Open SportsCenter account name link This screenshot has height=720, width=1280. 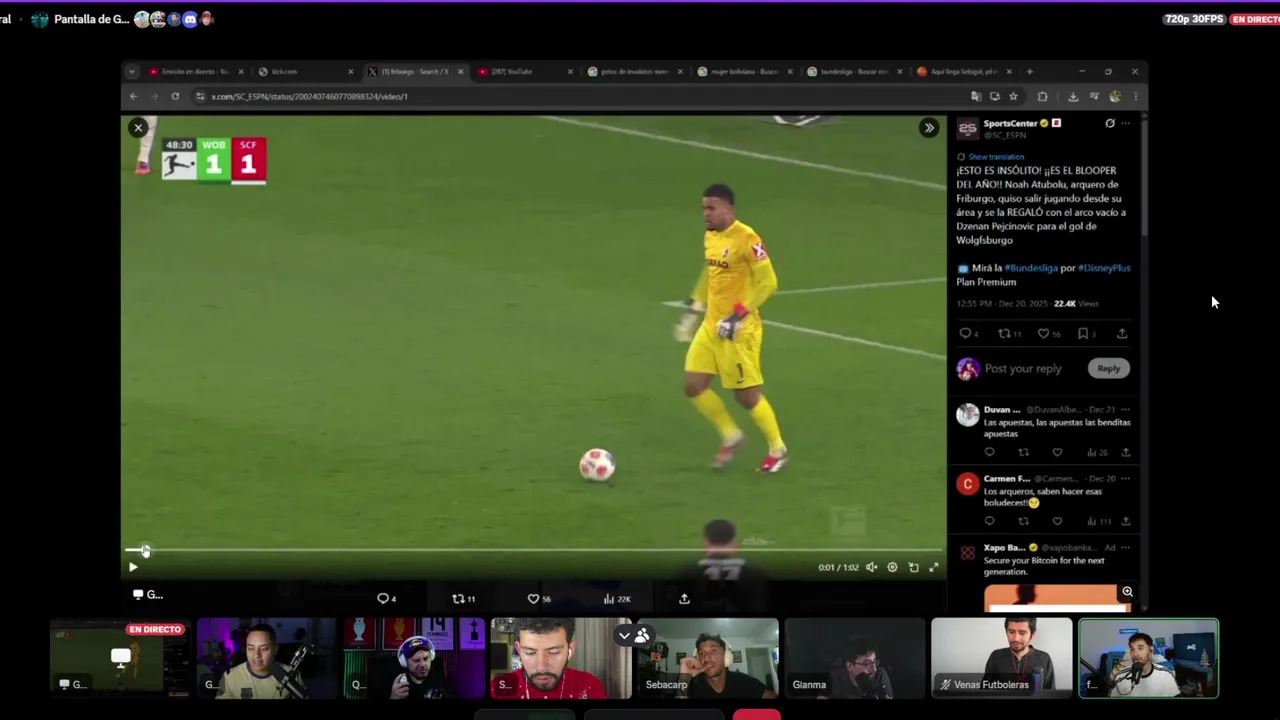(x=1010, y=123)
